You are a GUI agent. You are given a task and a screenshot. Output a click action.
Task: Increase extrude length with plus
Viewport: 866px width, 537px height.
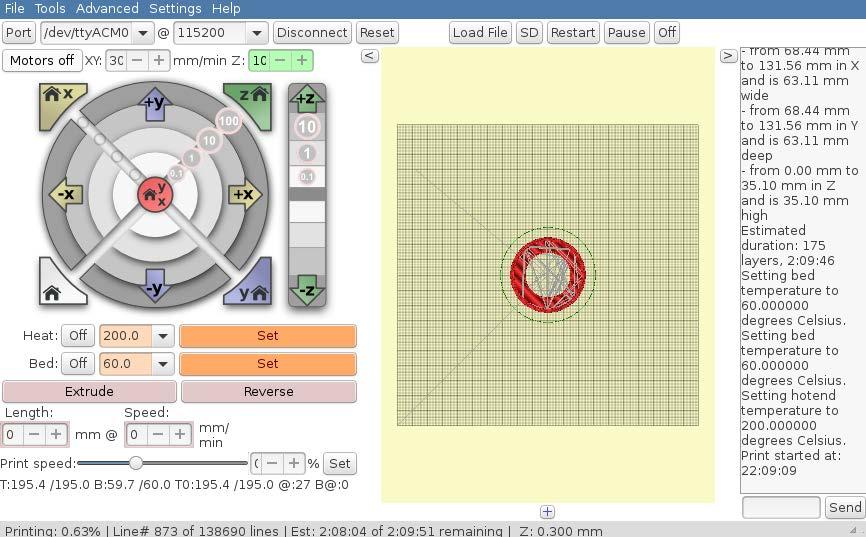coord(56,435)
